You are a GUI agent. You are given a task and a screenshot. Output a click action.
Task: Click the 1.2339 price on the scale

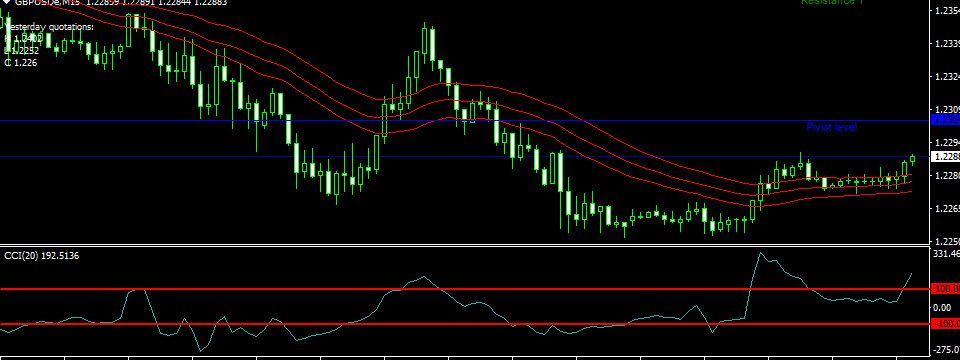[x=947, y=44]
